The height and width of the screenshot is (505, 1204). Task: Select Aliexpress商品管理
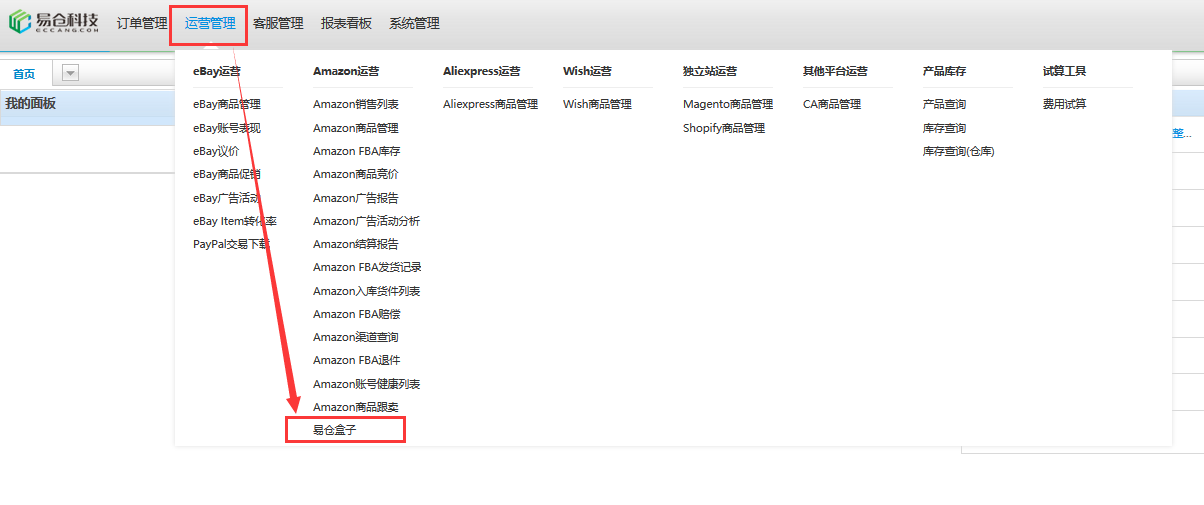(490, 105)
